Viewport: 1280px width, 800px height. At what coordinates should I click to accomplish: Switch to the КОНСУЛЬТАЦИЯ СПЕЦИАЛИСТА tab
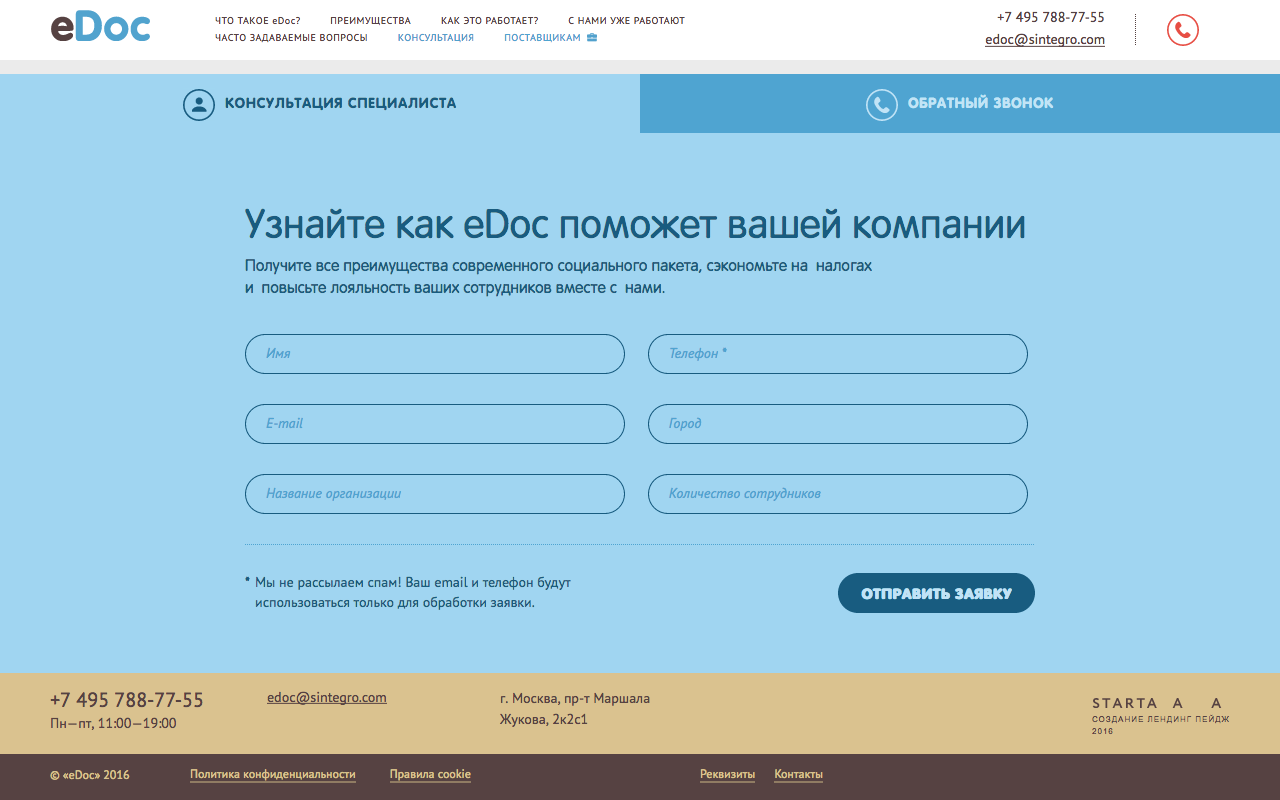tap(320, 103)
